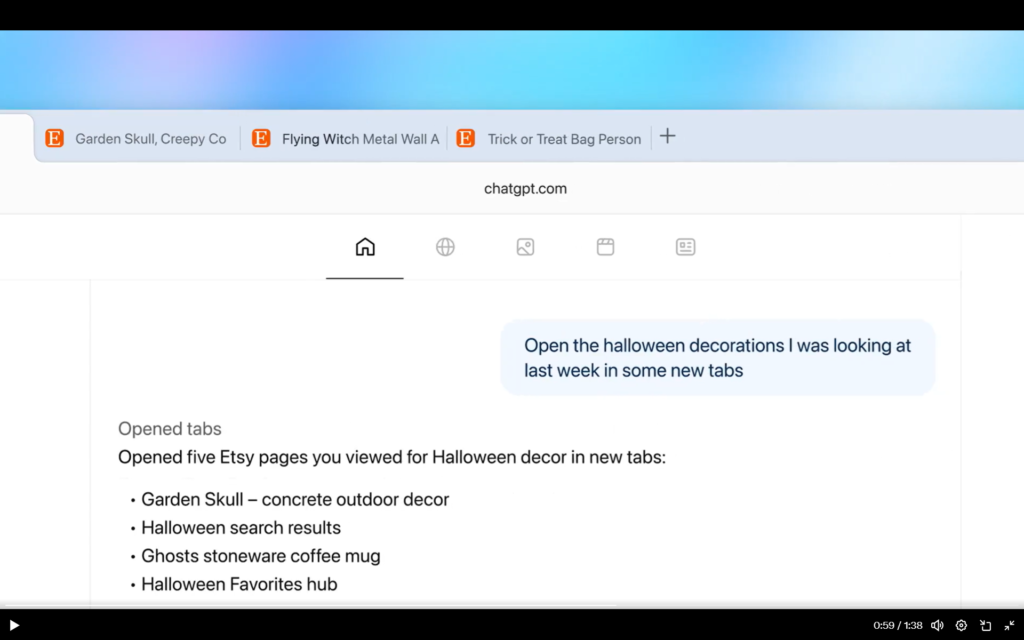Open the News card icon on the right
The height and width of the screenshot is (640, 1024).
pyautogui.click(x=685, y=247)
